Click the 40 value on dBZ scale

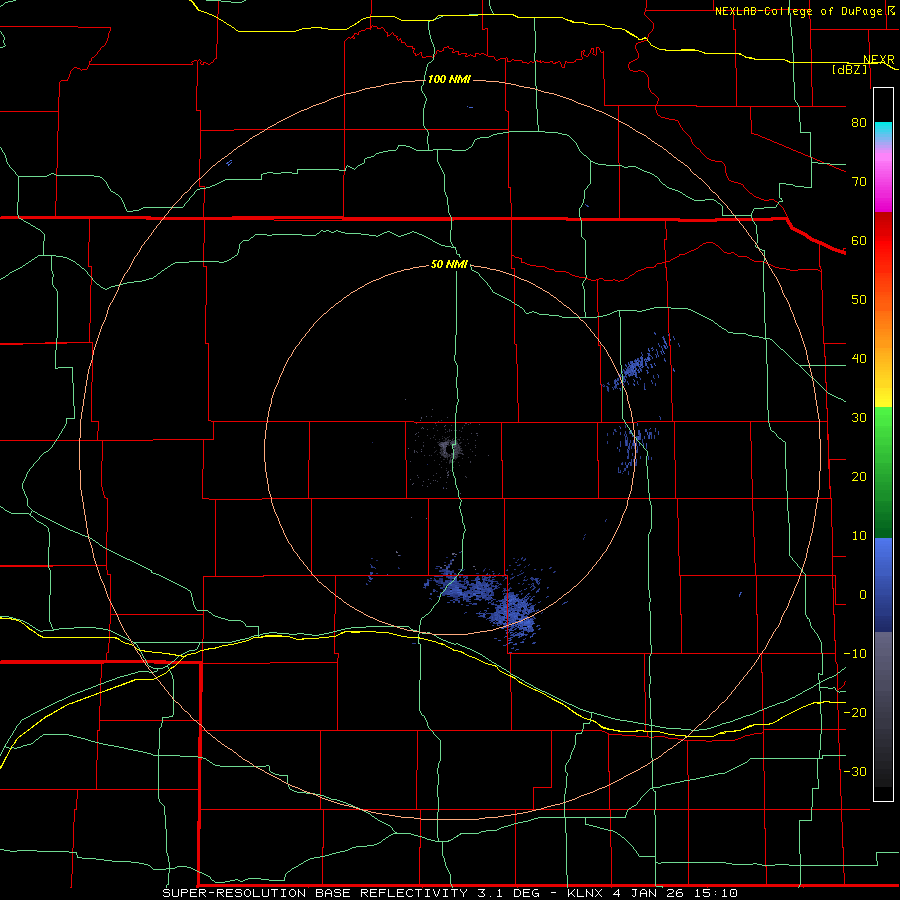pos(859,359)
